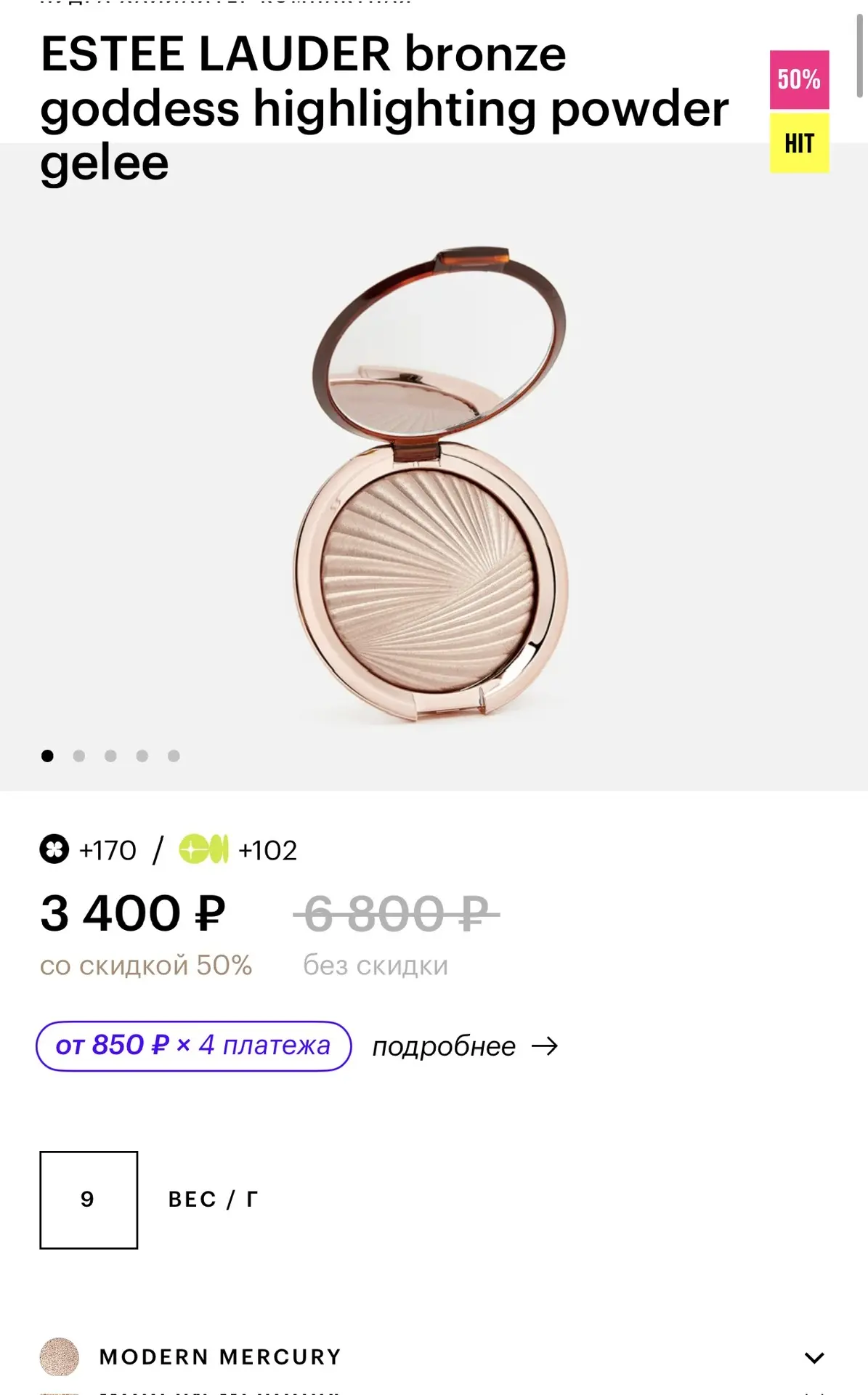Open the MODERN MERCURY shade selector
The image size is (868, 1395).
tap(434, 1356)
